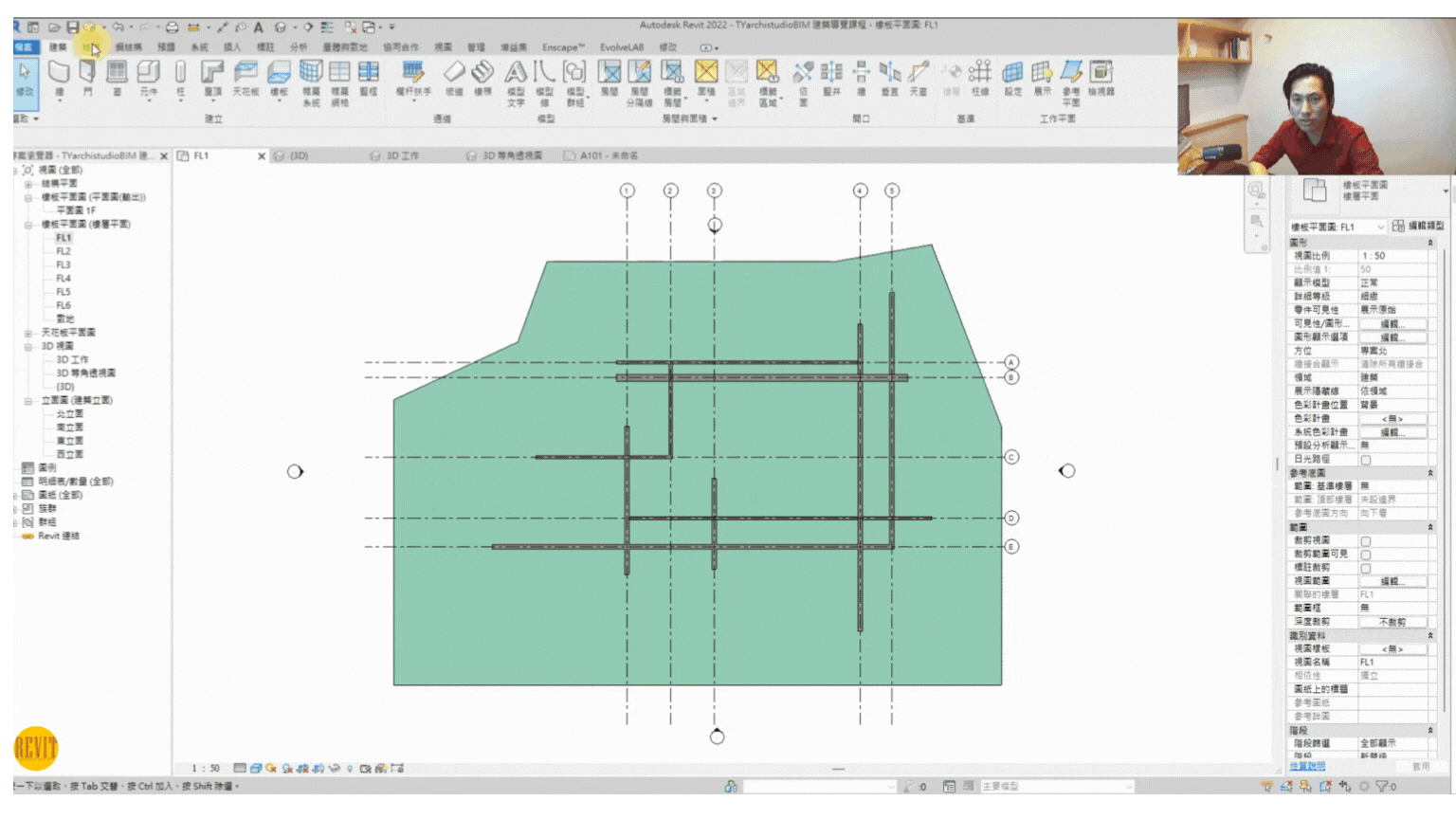Open the 建築 (Architecture) ribbon tab
This screenshot has width=1456, height=819.
[58, 46]
